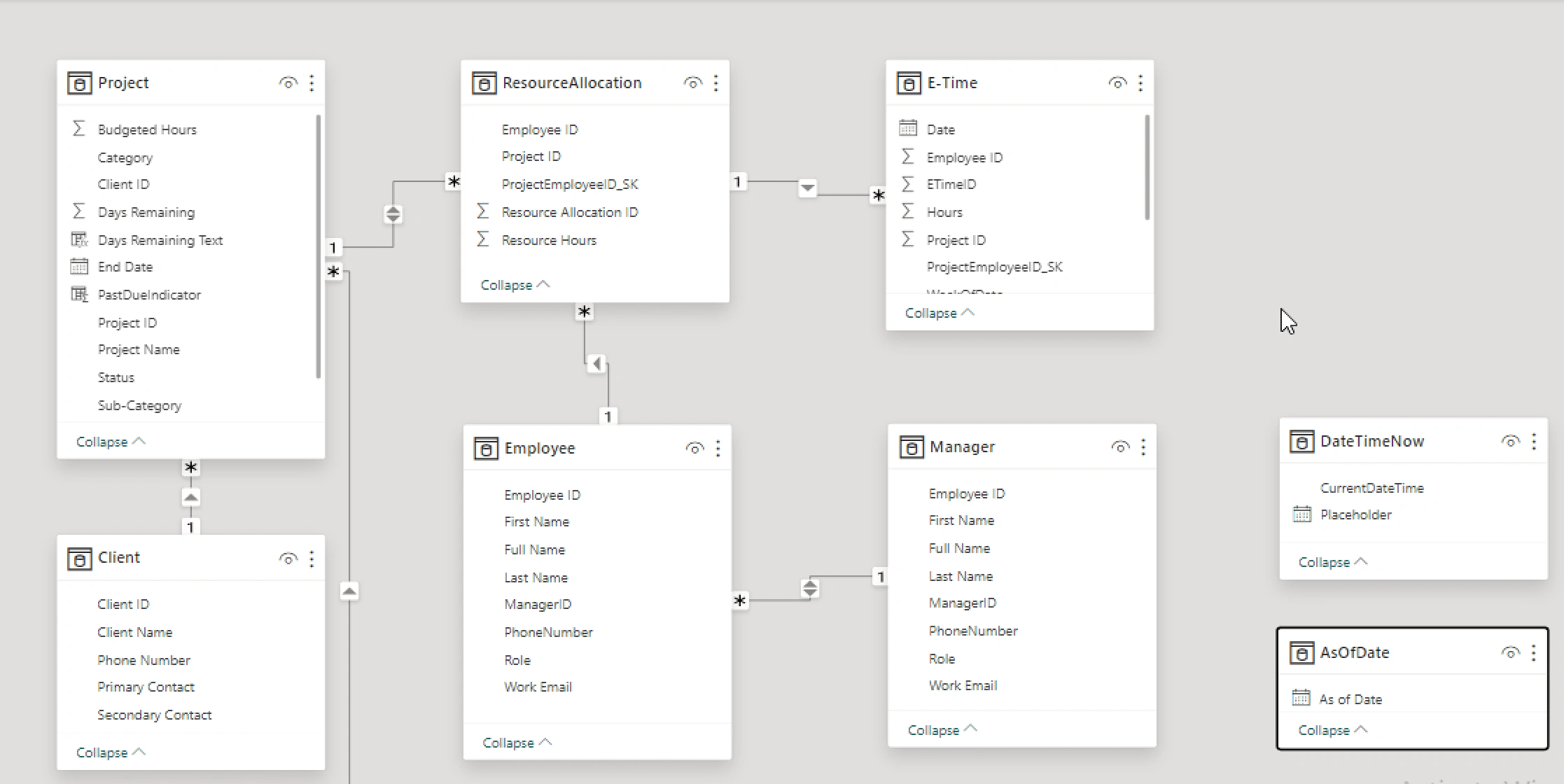
Task: Select Hours field in E-Time table
Action: 944,212
